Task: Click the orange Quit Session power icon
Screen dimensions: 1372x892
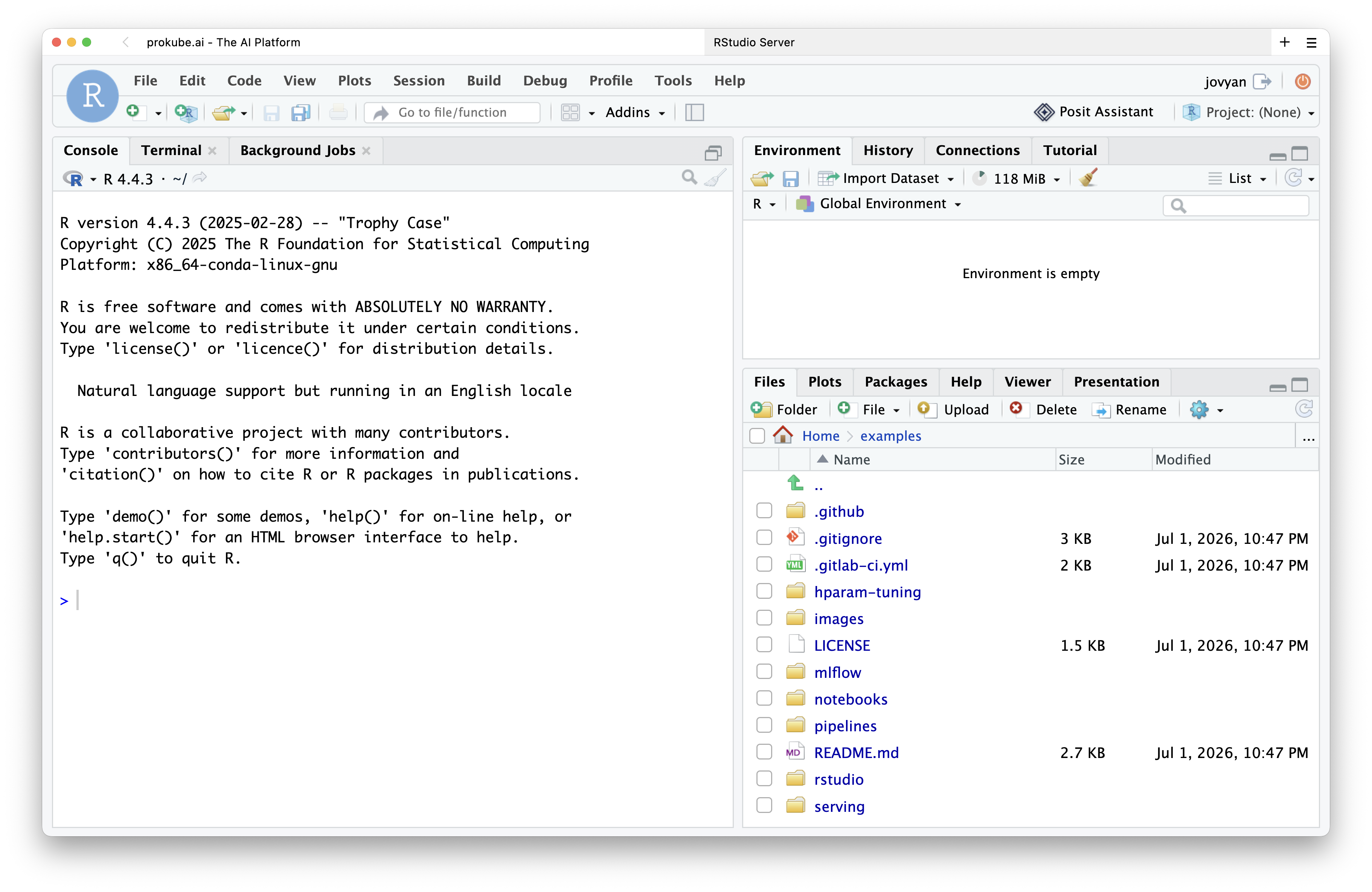Action: coord(1302,81)
